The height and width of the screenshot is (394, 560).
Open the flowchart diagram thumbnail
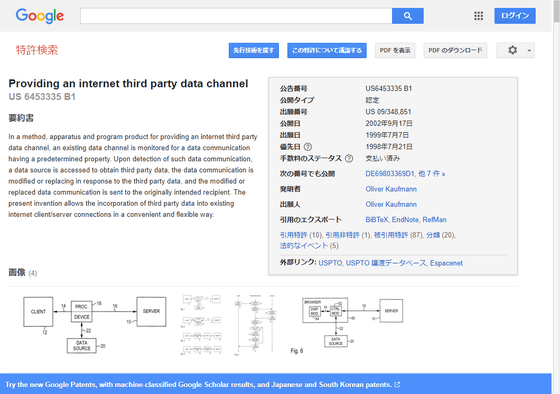[256, 325]
